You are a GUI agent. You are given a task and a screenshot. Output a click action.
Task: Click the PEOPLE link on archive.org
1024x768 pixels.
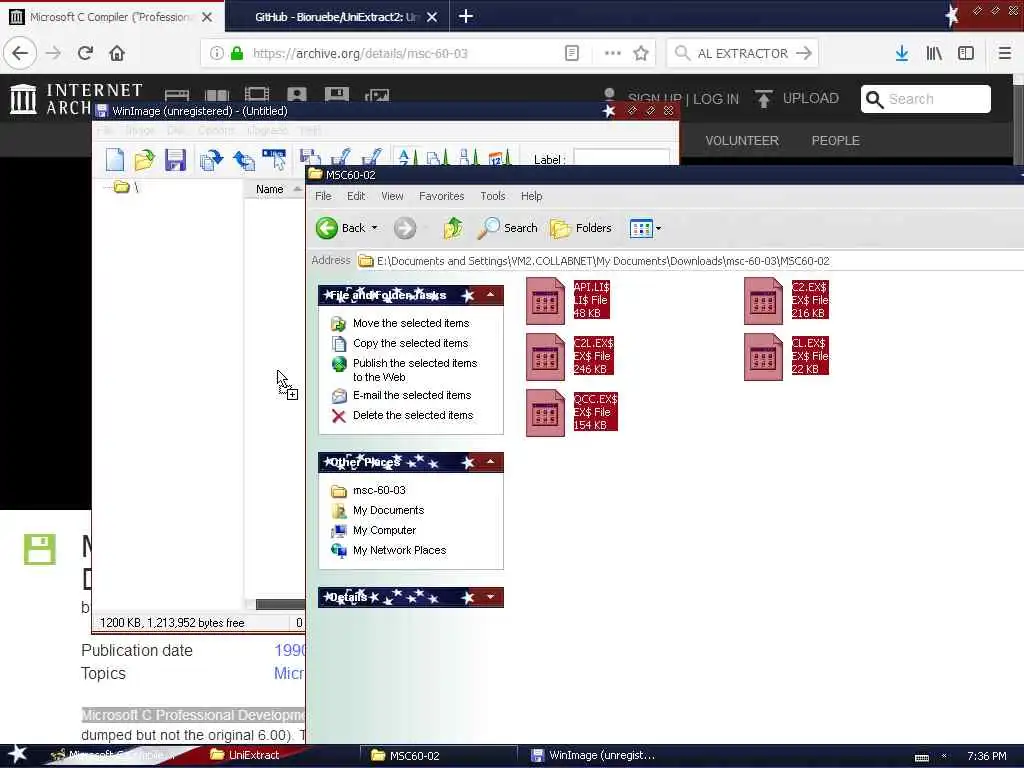[835, 140]
